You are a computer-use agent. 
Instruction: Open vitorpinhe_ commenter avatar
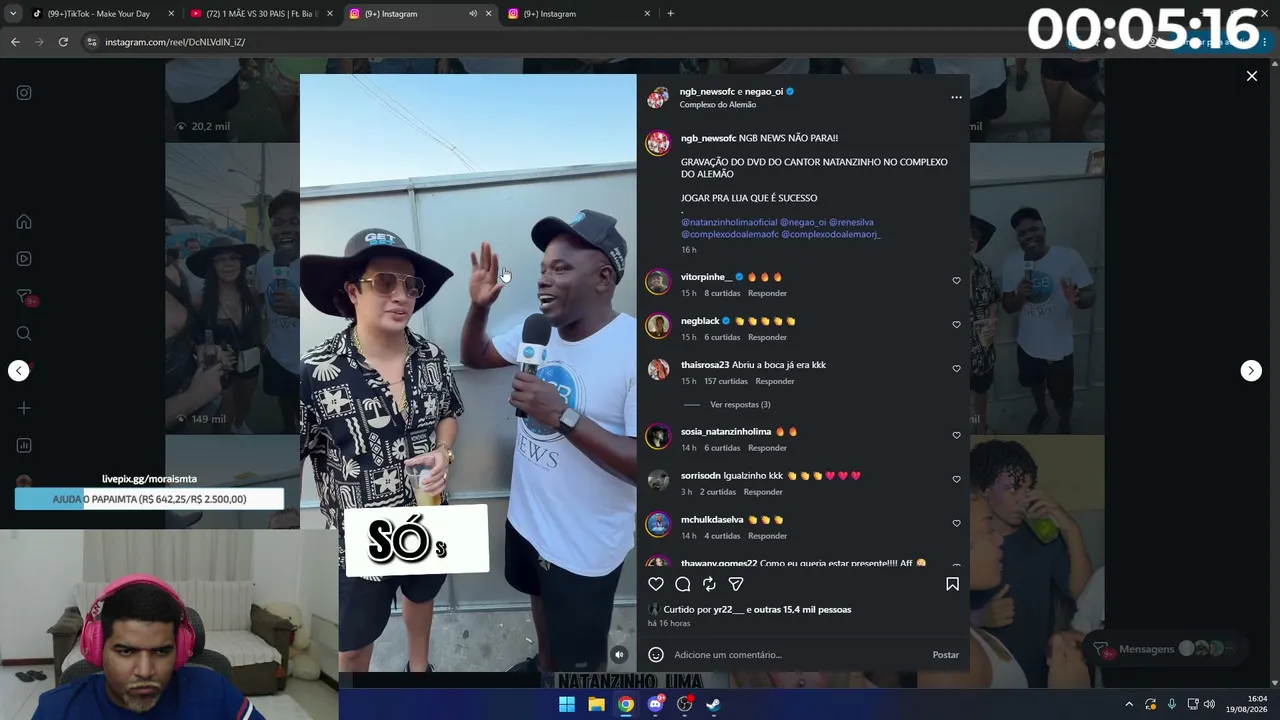tap(658, 281)
